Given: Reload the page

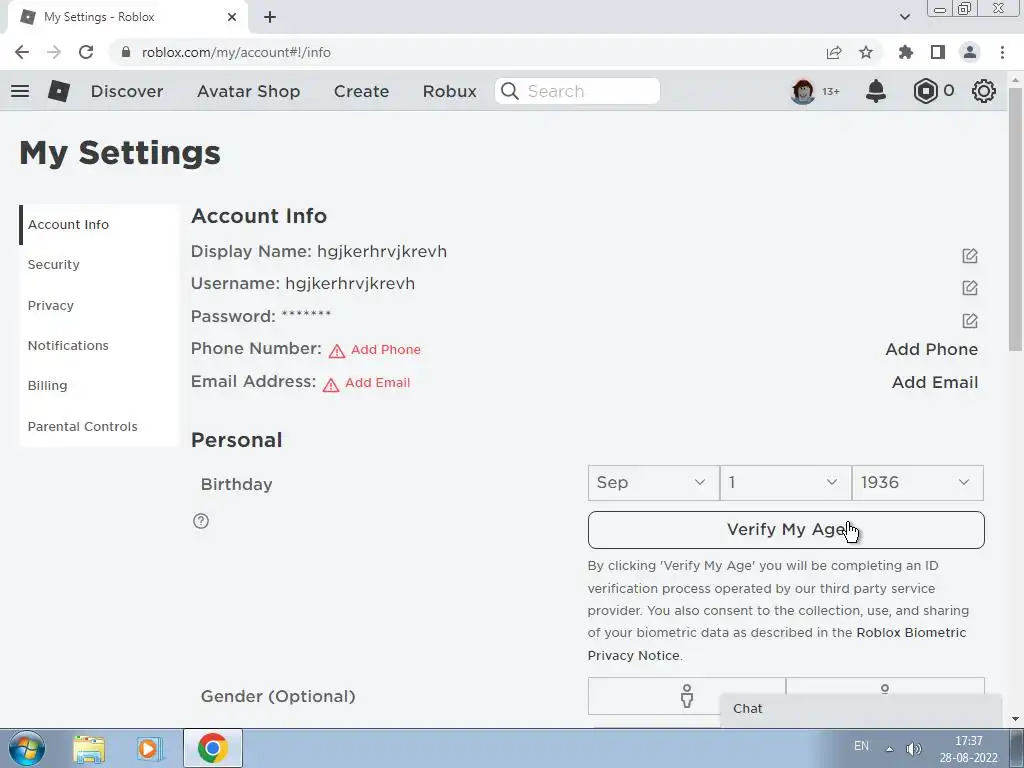Looking at the screenshot, I should coord(86,52).
